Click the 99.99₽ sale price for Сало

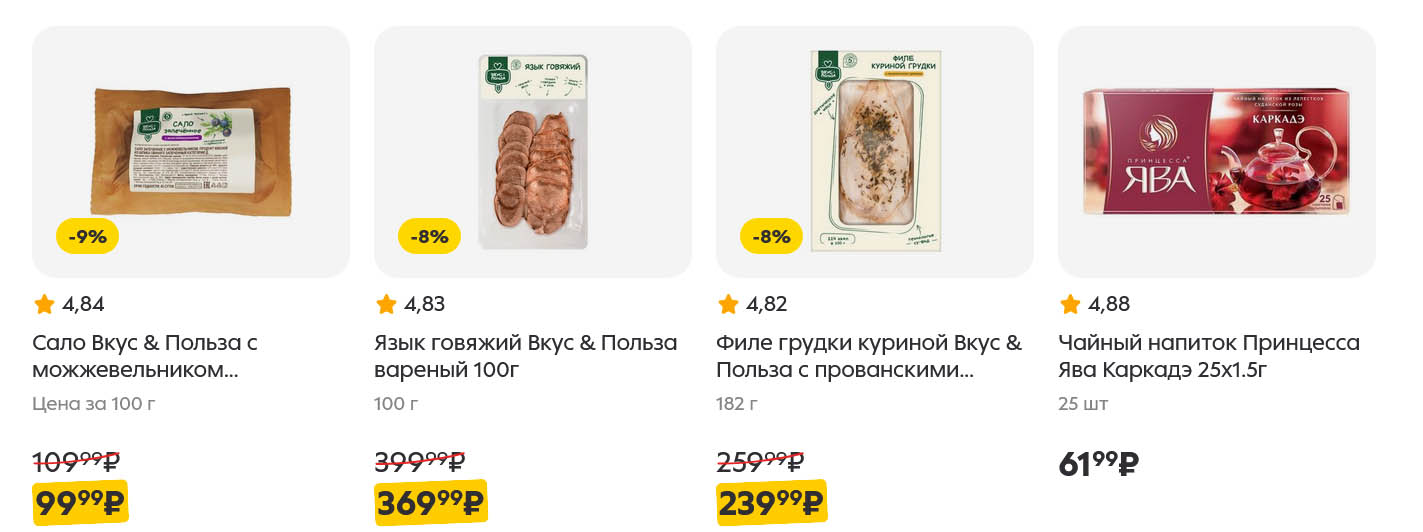click(x=81, y=503)
